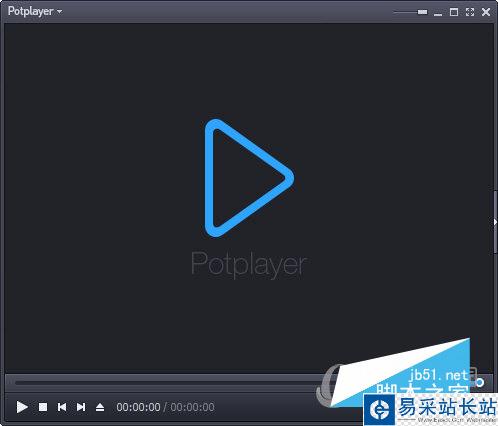This screenshot has height=426, width=498.
Task: Jump to the previous track
Action: pyautogui.click(x=62, y=407)
